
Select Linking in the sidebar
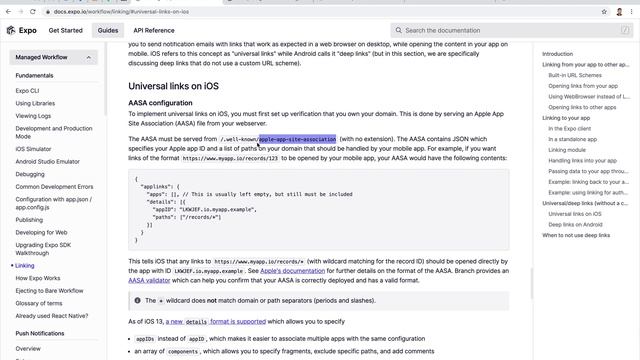click(x=24, y=266)
